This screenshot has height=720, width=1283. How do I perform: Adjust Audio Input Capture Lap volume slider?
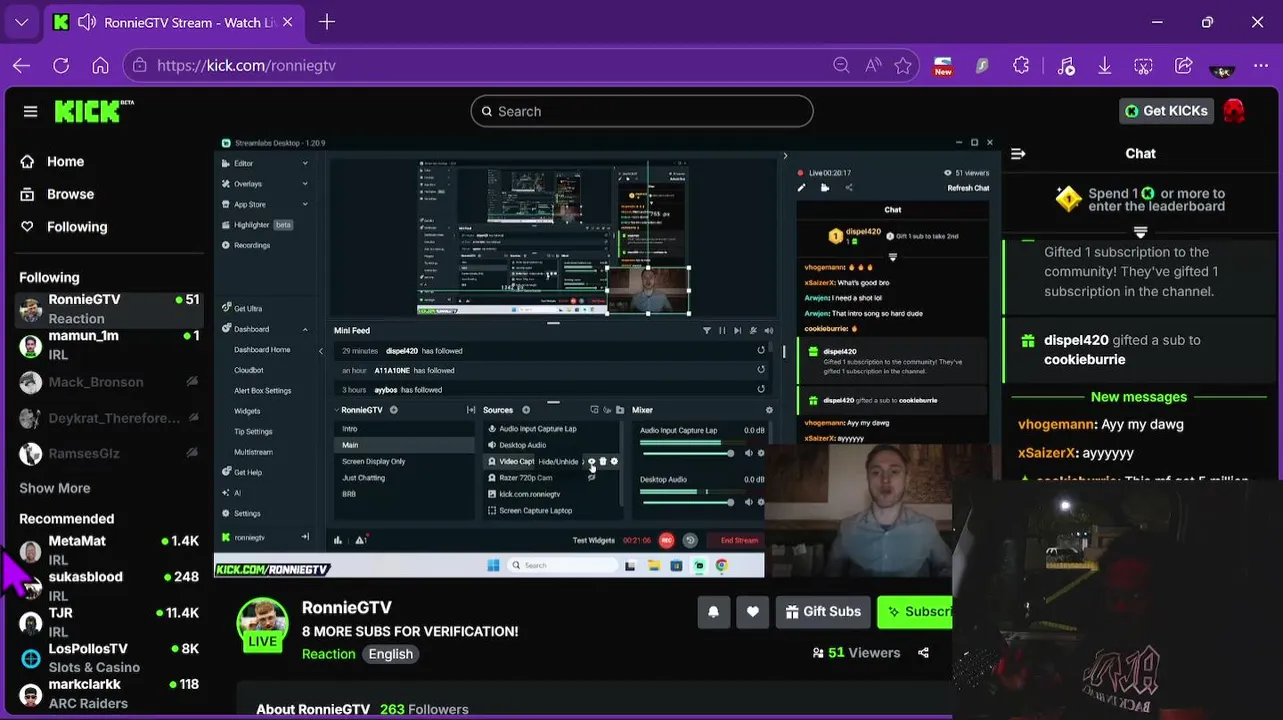pyautogui.click(x=687, y=453)
